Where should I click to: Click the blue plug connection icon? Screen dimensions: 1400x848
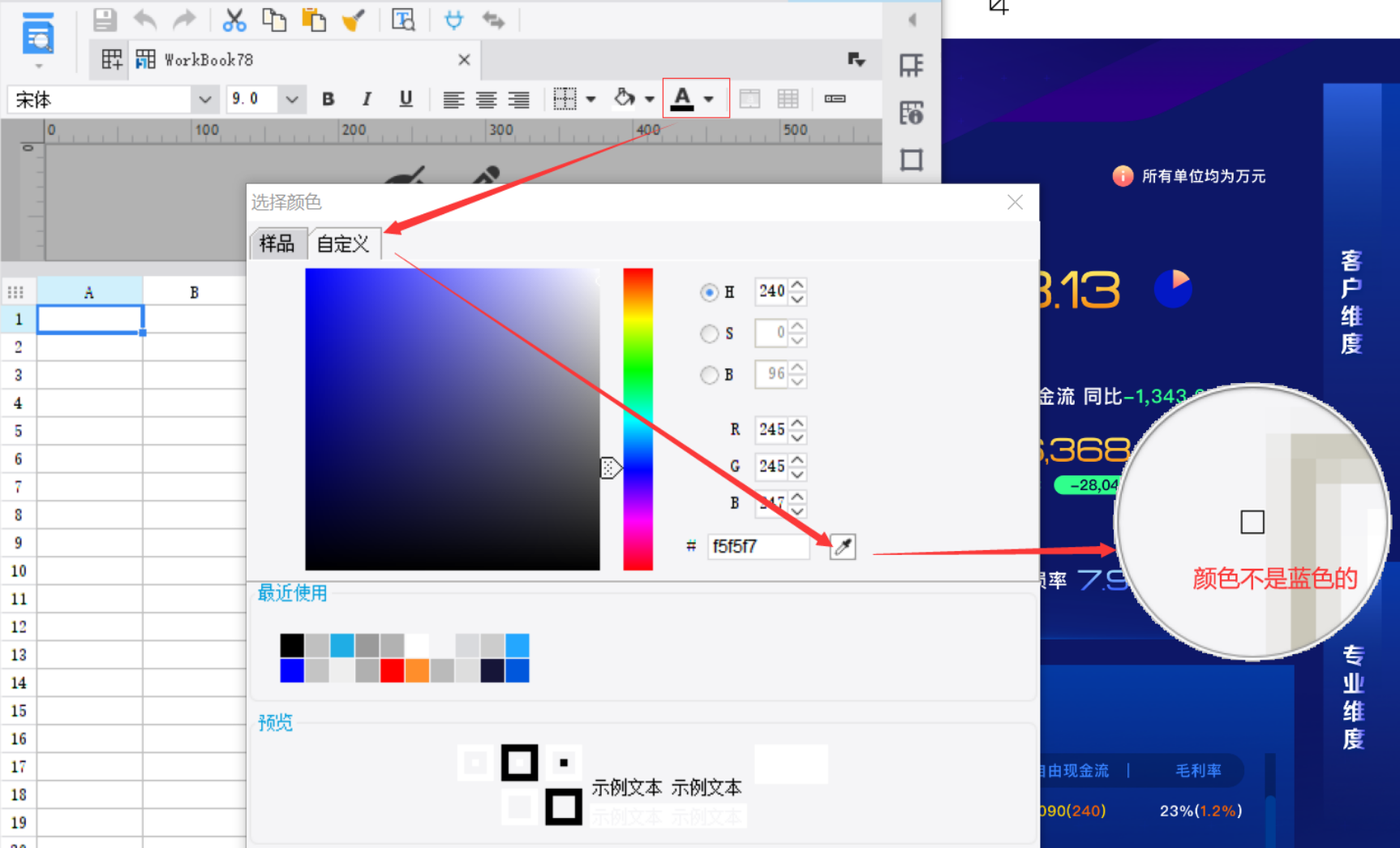click(454, 19)
